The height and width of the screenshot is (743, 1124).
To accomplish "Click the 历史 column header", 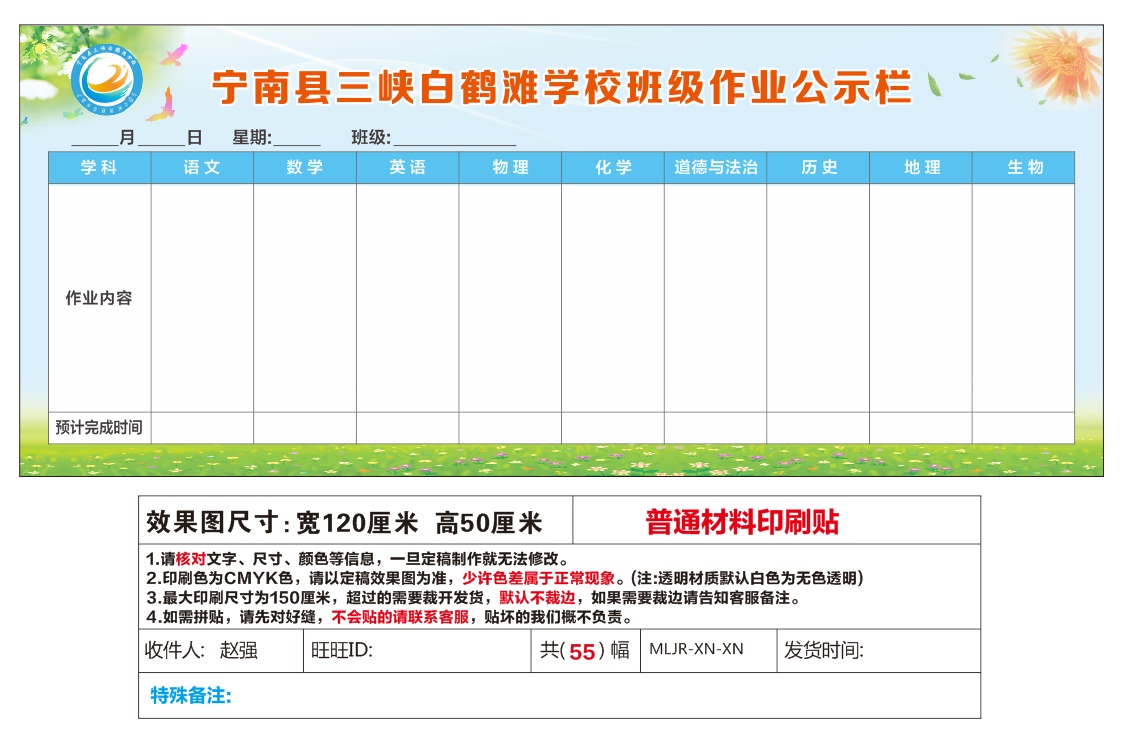I will point(818,167).
